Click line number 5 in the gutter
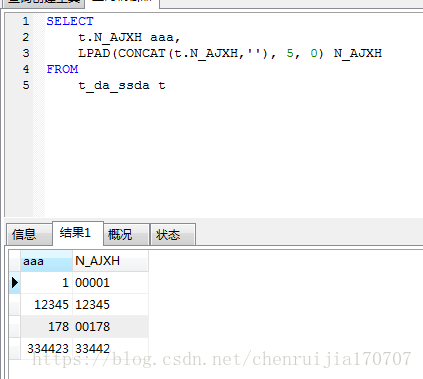This screenshot has height=379, width=423. pyautogui.click(x=26, y=85)
